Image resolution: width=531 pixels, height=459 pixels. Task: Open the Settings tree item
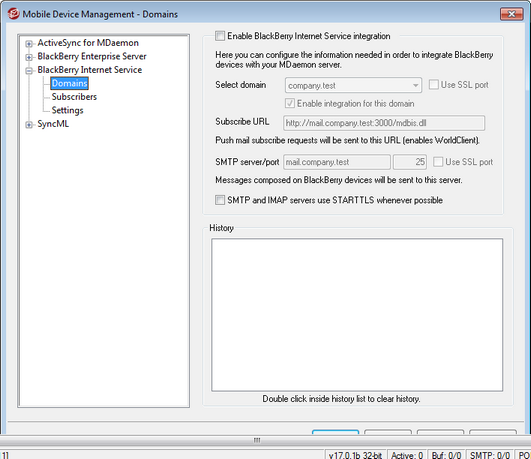67,110
